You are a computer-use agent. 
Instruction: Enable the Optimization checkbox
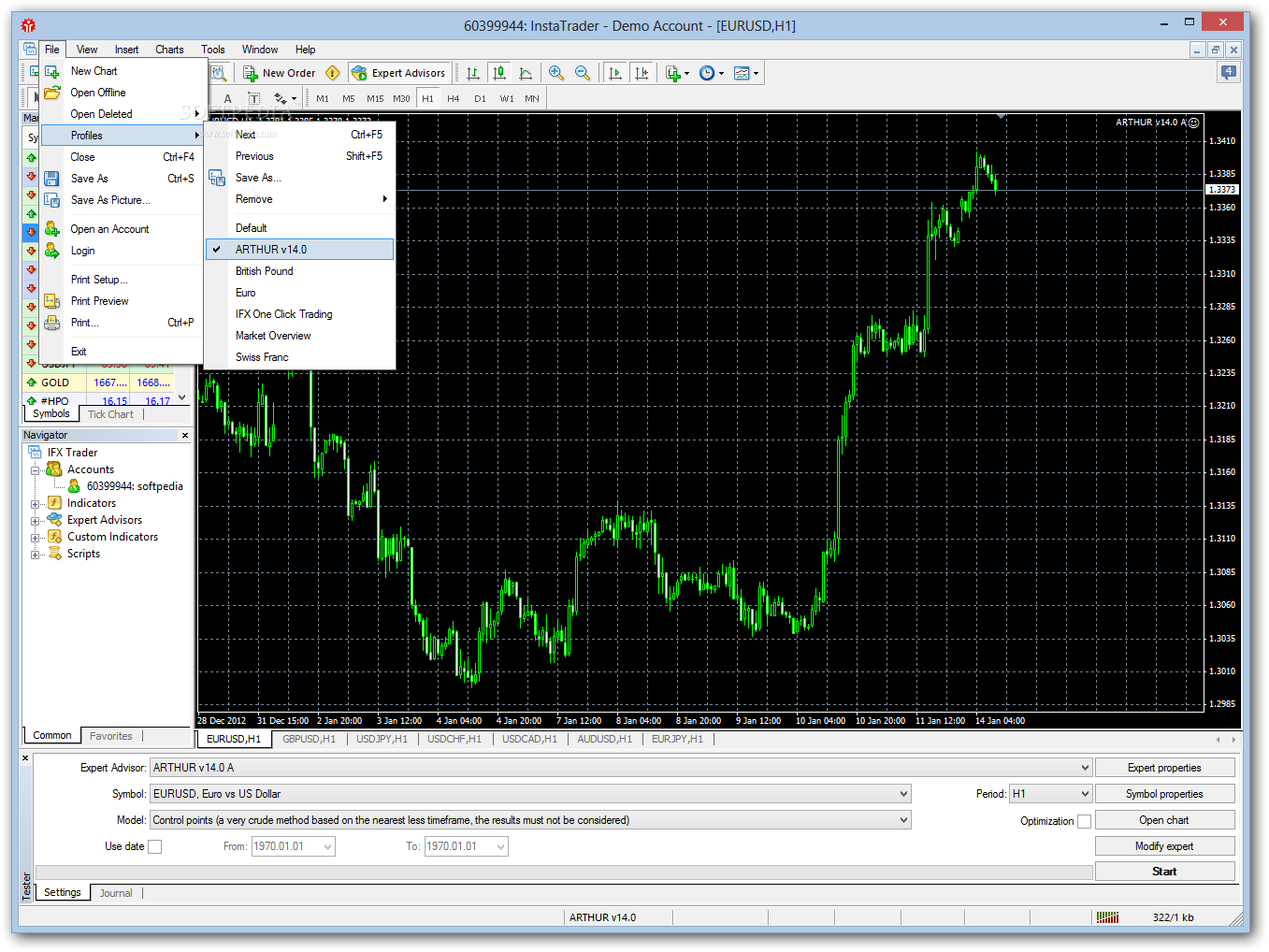pos(1084,821)
